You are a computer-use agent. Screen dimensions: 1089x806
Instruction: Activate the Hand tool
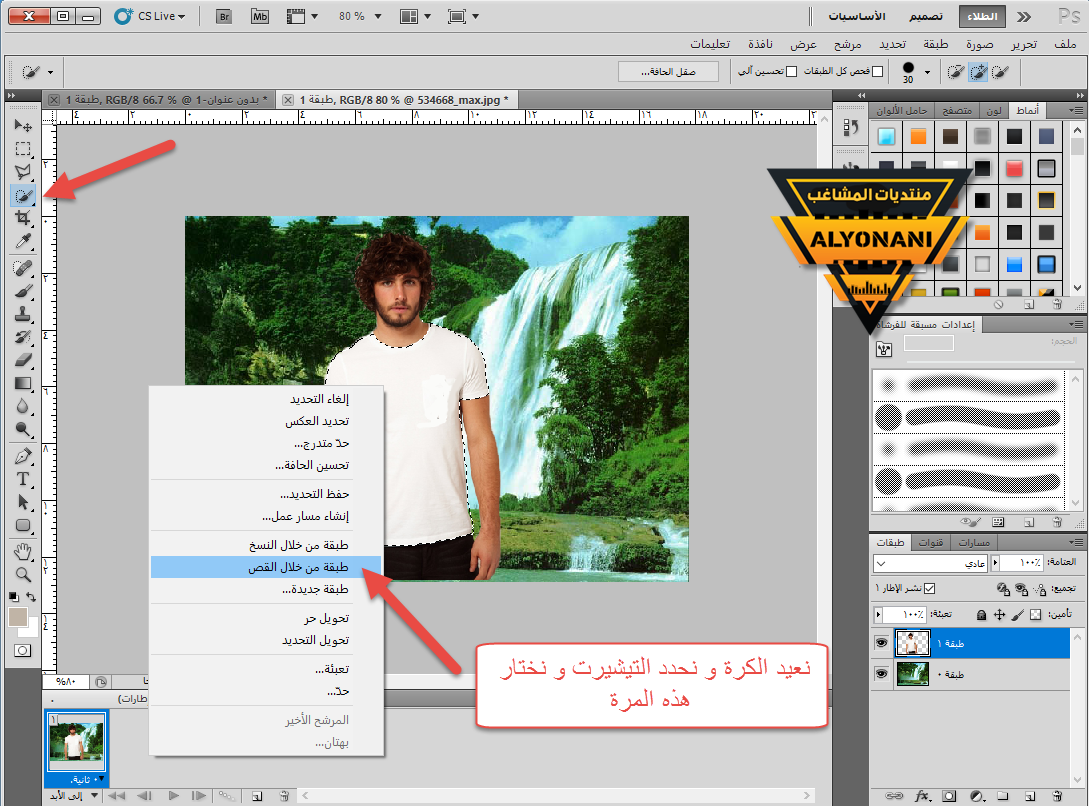pyautogui.click(x=23, y=551)
